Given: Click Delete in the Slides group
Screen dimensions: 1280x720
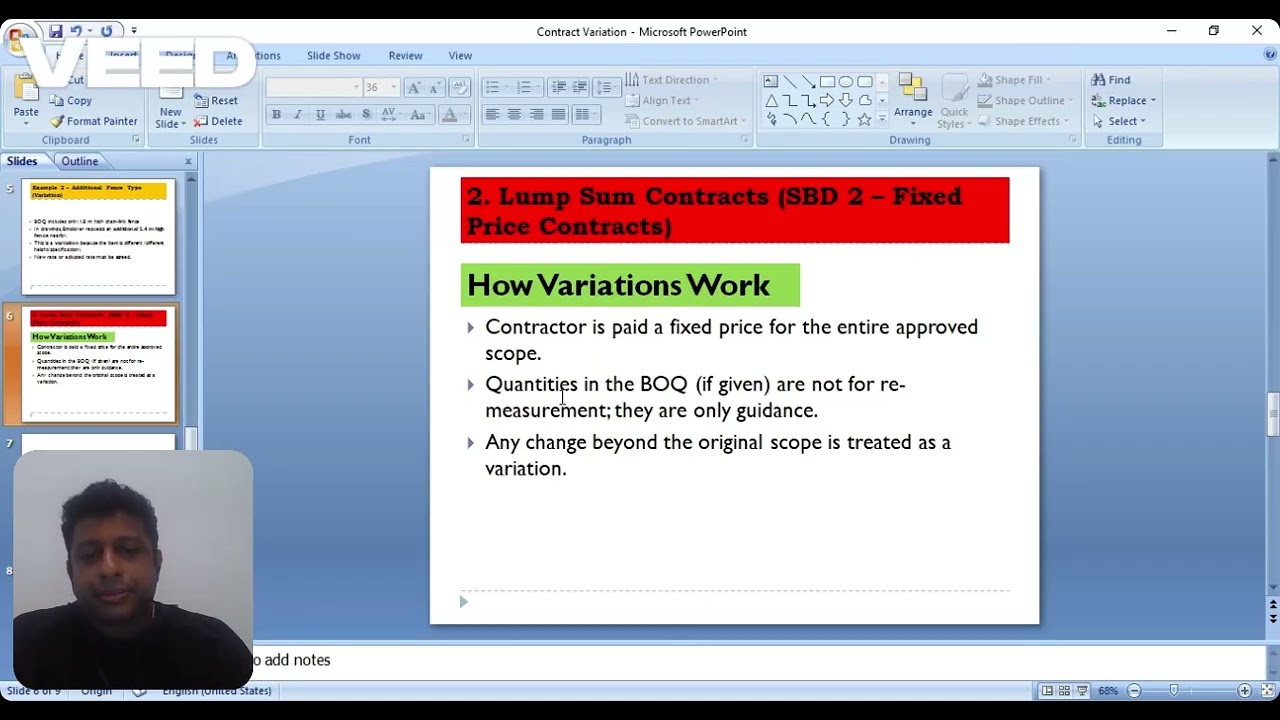Looking at the screenshot, I should 218,121.
